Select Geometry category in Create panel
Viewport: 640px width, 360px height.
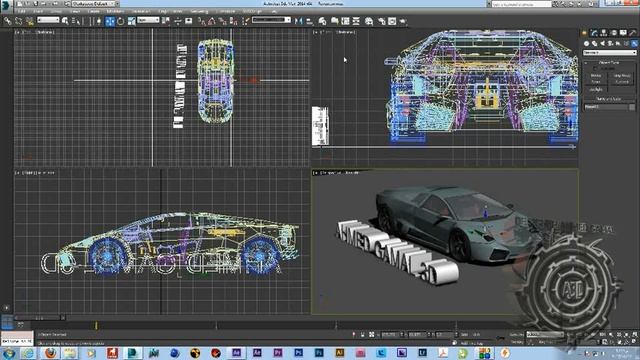click(587, 43)
